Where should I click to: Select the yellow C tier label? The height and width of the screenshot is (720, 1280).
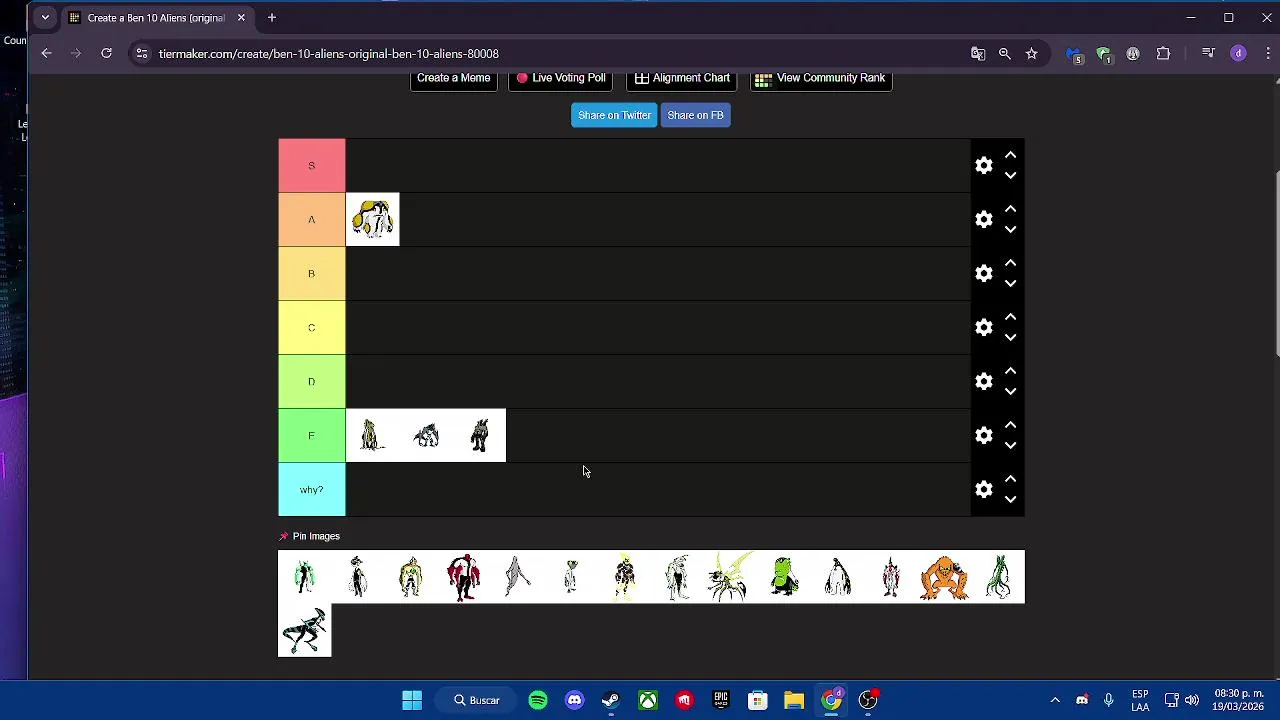(311, 327)
